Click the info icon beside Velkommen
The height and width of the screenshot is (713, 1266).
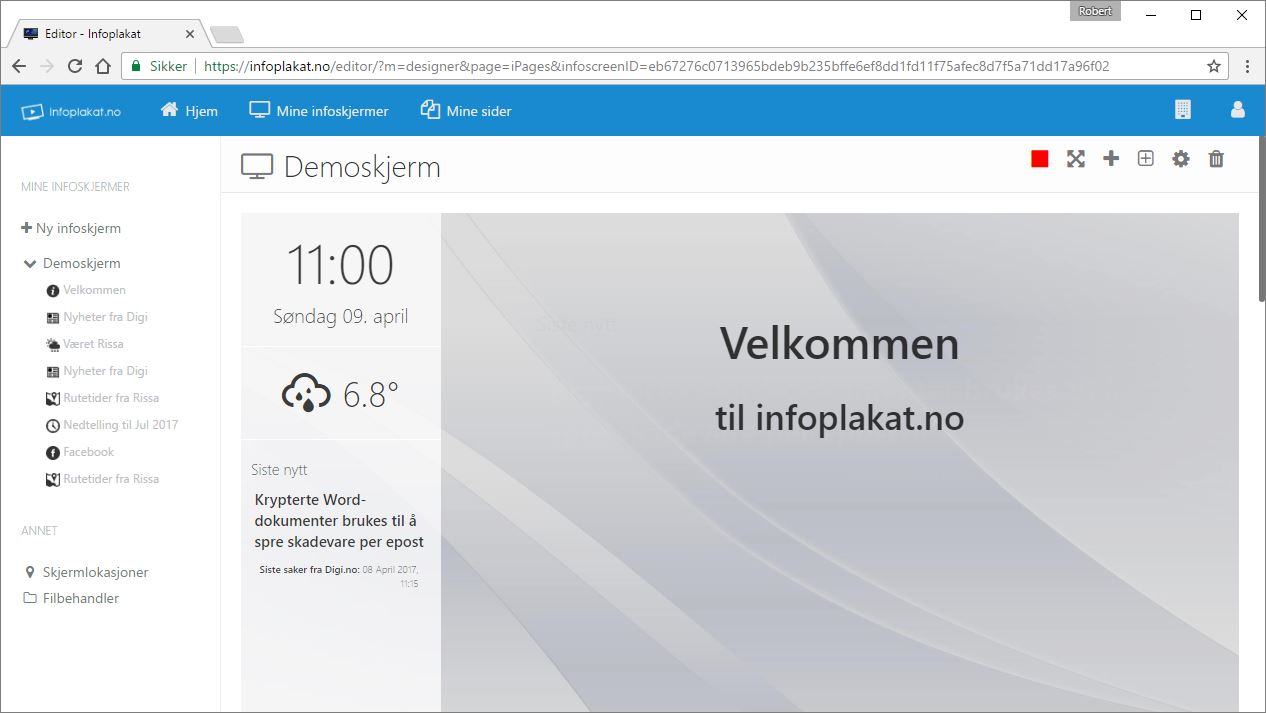53,291
